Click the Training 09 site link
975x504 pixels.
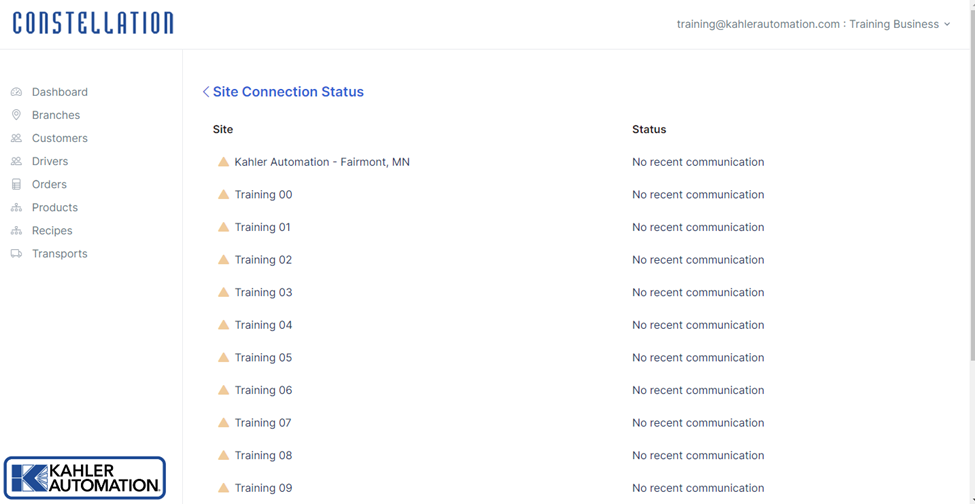coord(263,488)
